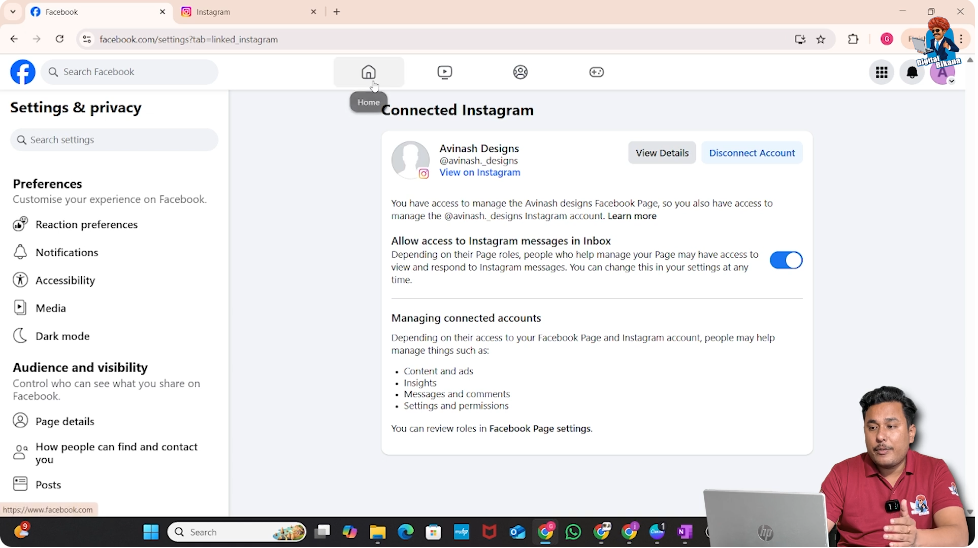Open Microsoft Store from the taskbar

tap(433, 532)
